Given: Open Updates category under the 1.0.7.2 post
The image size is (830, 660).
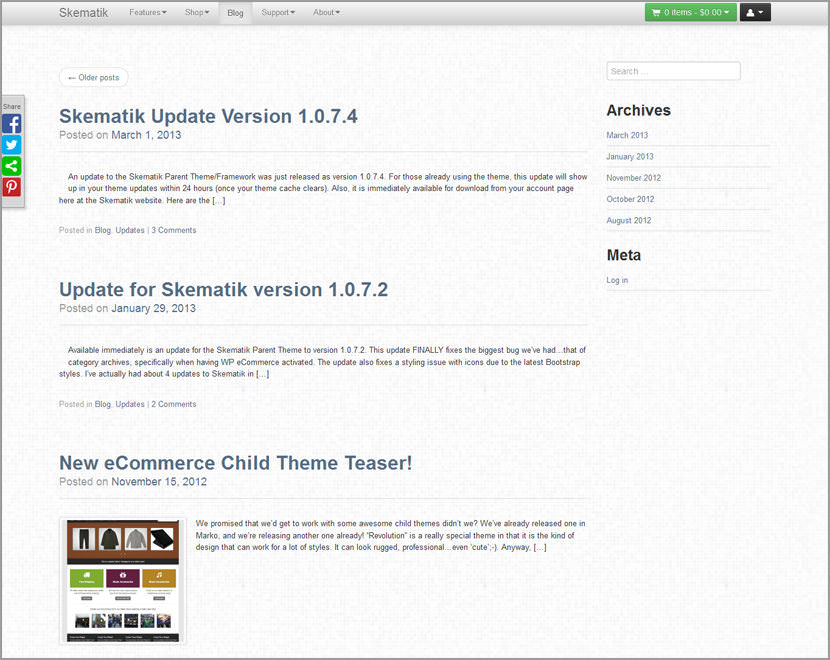Looking at the screenshot, I should click(x=130, y=404).
